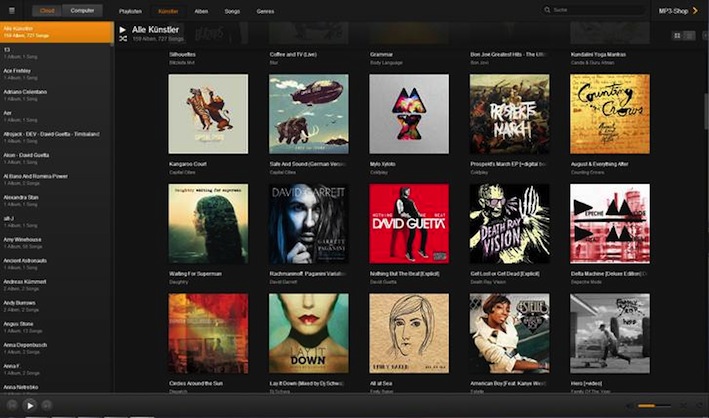The width and height of the screenshot is (709, 418).
Task: Open Waiting For Superman album cover
Action: click(x=208, y=223)
